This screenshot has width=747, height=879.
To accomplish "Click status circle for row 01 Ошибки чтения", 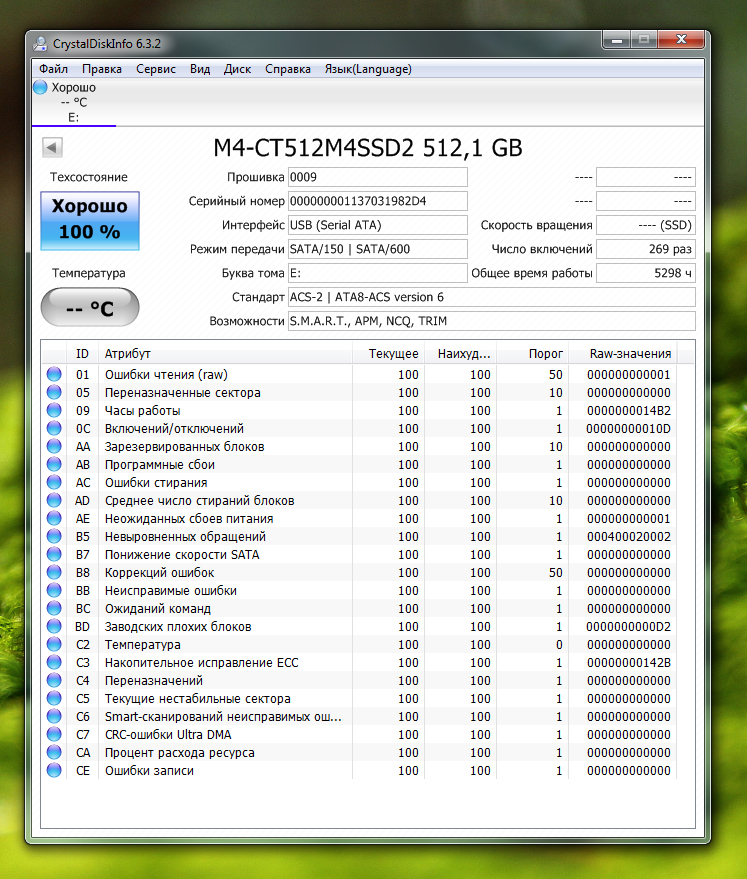I will point(54,374).
